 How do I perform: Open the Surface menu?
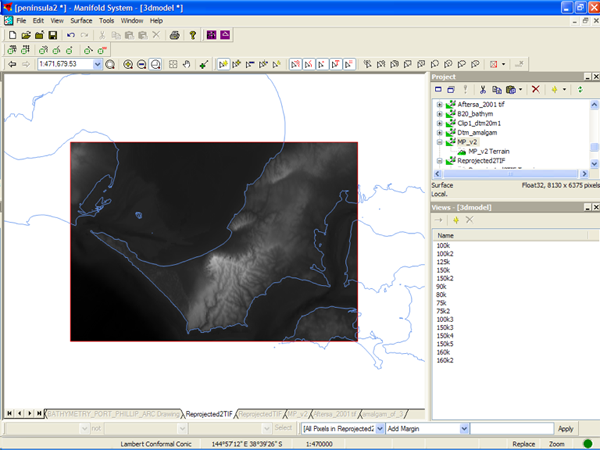click(80, 20)
